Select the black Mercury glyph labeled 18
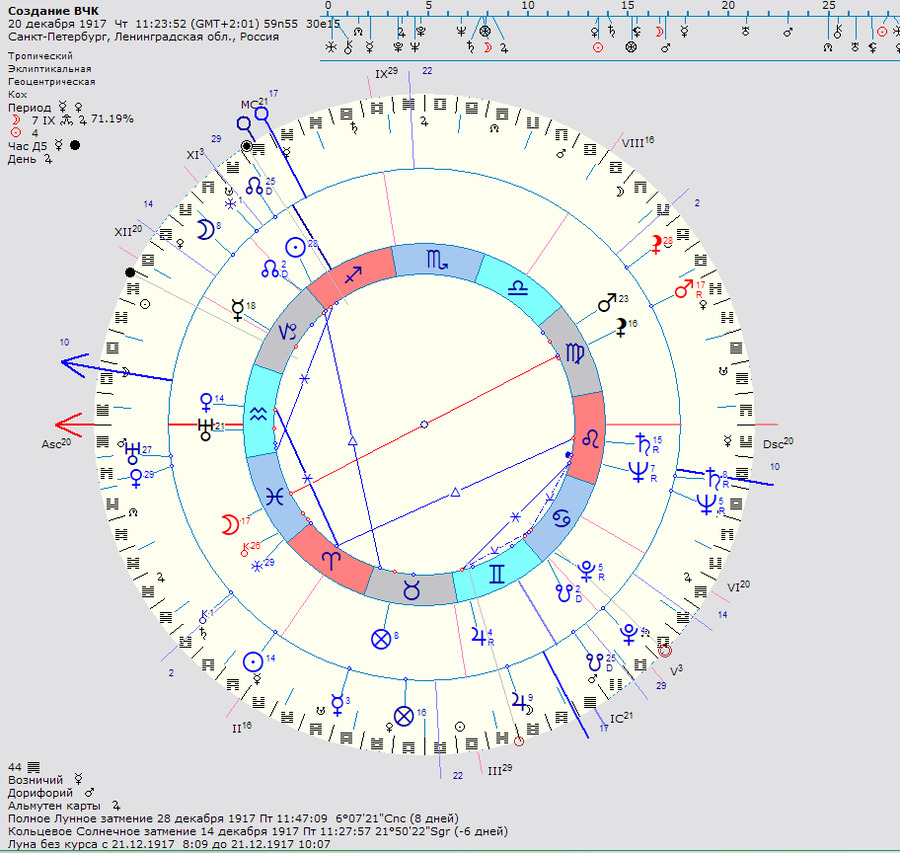This screenshot has height=853, width=900. (x=237, y=309)
